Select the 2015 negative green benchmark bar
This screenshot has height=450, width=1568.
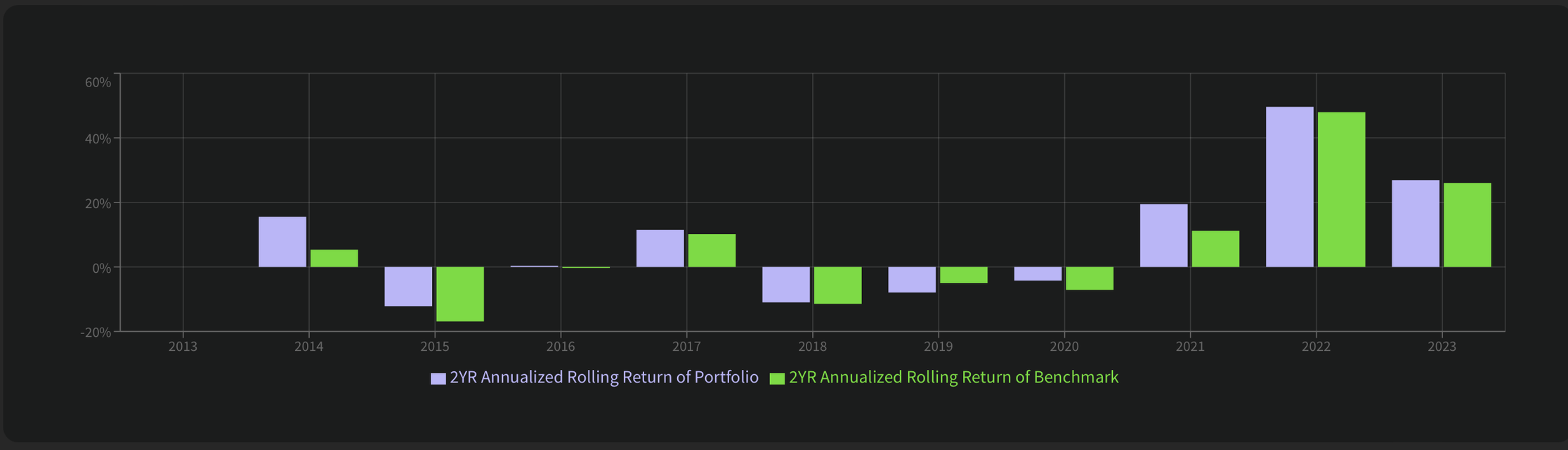click(x=460, y=294)
